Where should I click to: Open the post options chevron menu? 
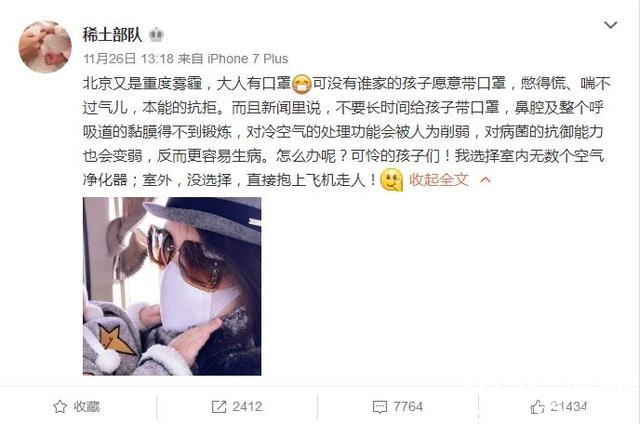point(610,25)
